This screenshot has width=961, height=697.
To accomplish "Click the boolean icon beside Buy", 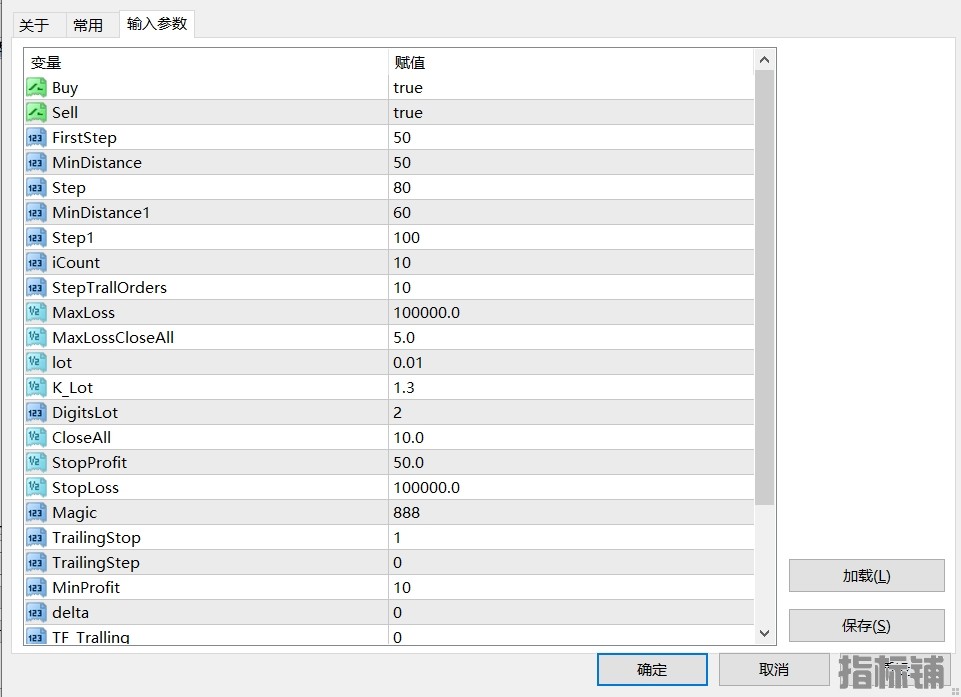I will 36,88.
